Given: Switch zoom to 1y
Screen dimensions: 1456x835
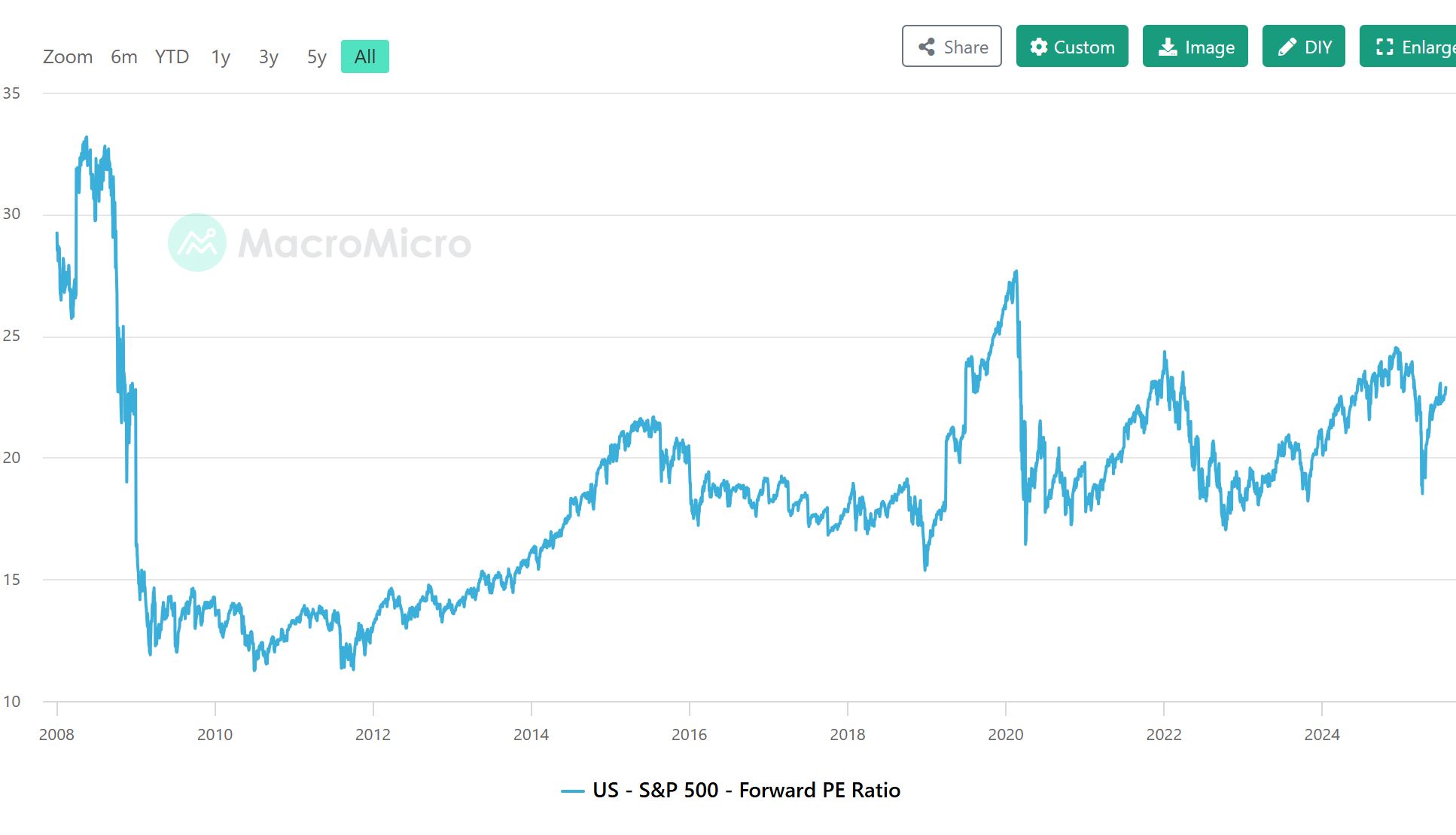Looking at the screenshot, I should [221, 56].
